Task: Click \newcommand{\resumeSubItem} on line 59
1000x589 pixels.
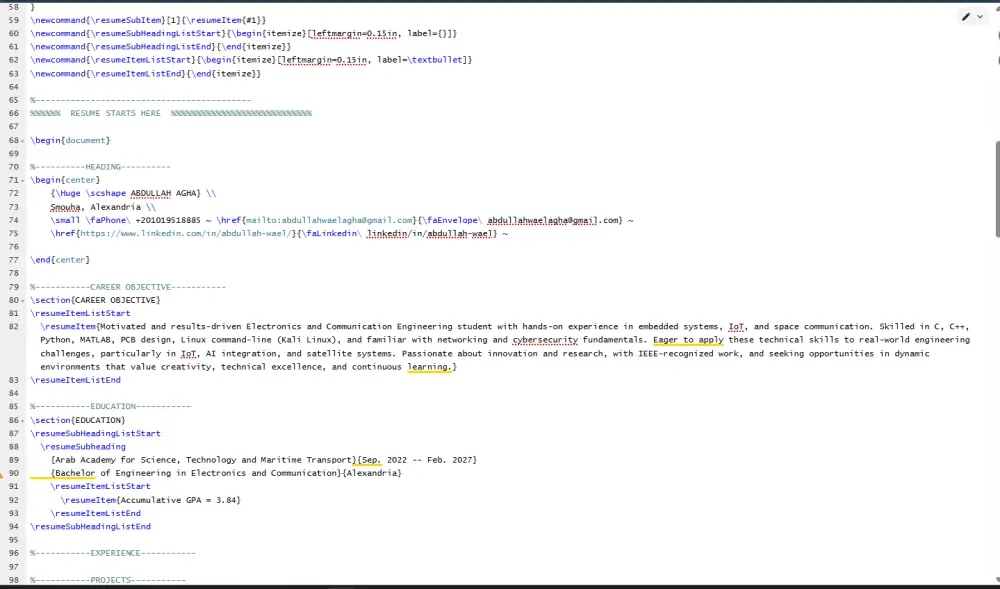Action: point(96,20)
